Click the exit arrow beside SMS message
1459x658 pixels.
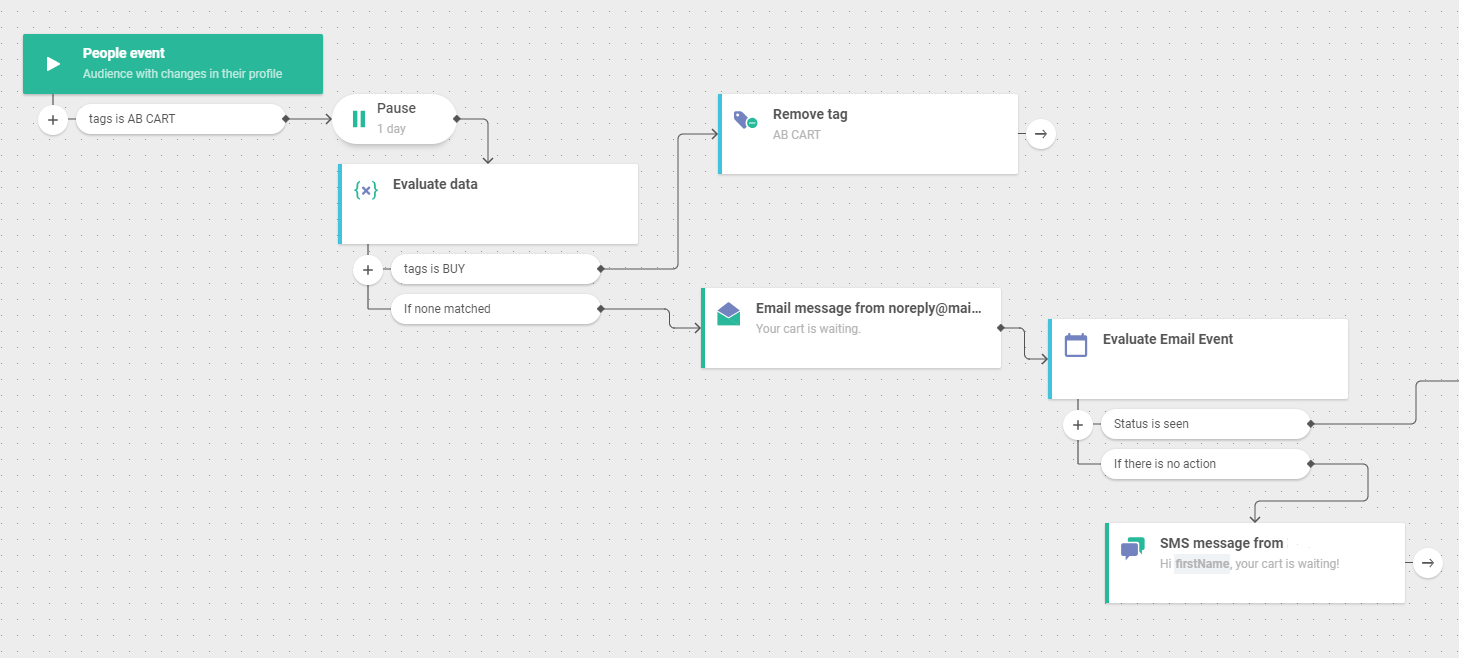[x=1427, y=562]
